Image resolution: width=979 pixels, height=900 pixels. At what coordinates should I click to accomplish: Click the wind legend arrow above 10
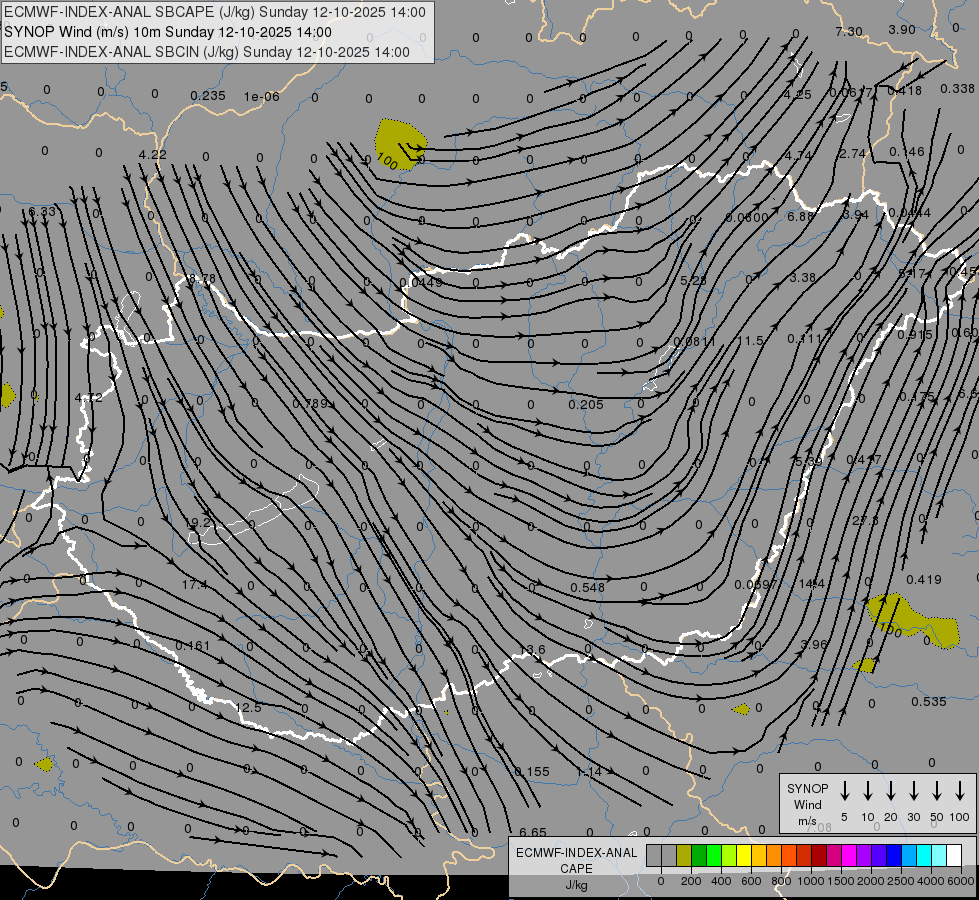(867, 791)
